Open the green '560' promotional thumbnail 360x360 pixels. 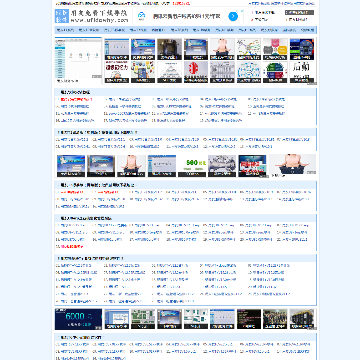click(x=192, y=166)
